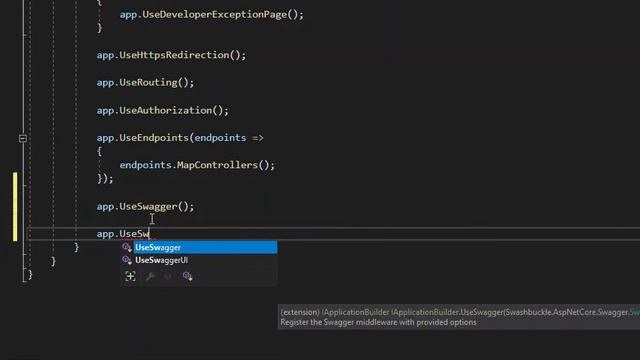Toggle the extension methods filter in IntelliSense

click(x=187, y=276)
